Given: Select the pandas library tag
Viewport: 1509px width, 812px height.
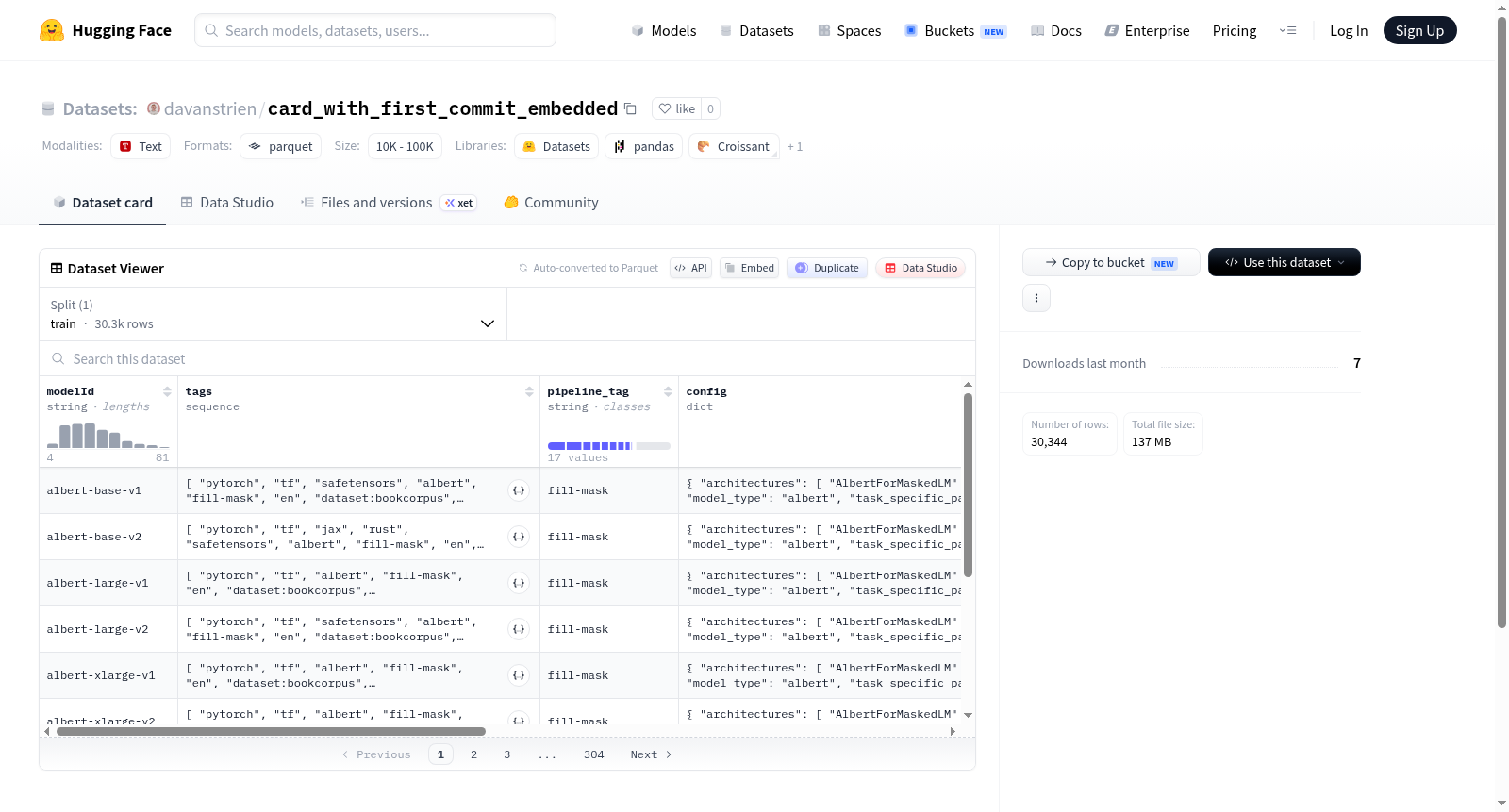Looking at the screenshot, I should [643, 146].
